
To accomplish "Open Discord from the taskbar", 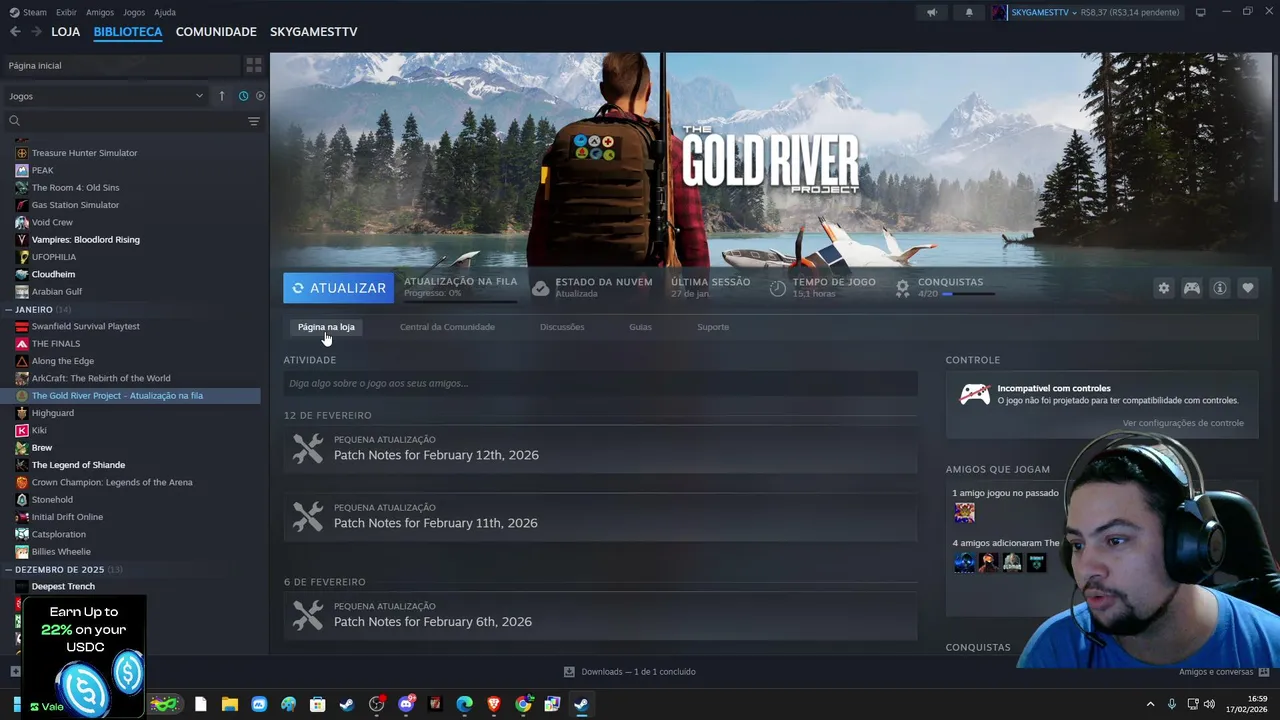I will (406, 704).
